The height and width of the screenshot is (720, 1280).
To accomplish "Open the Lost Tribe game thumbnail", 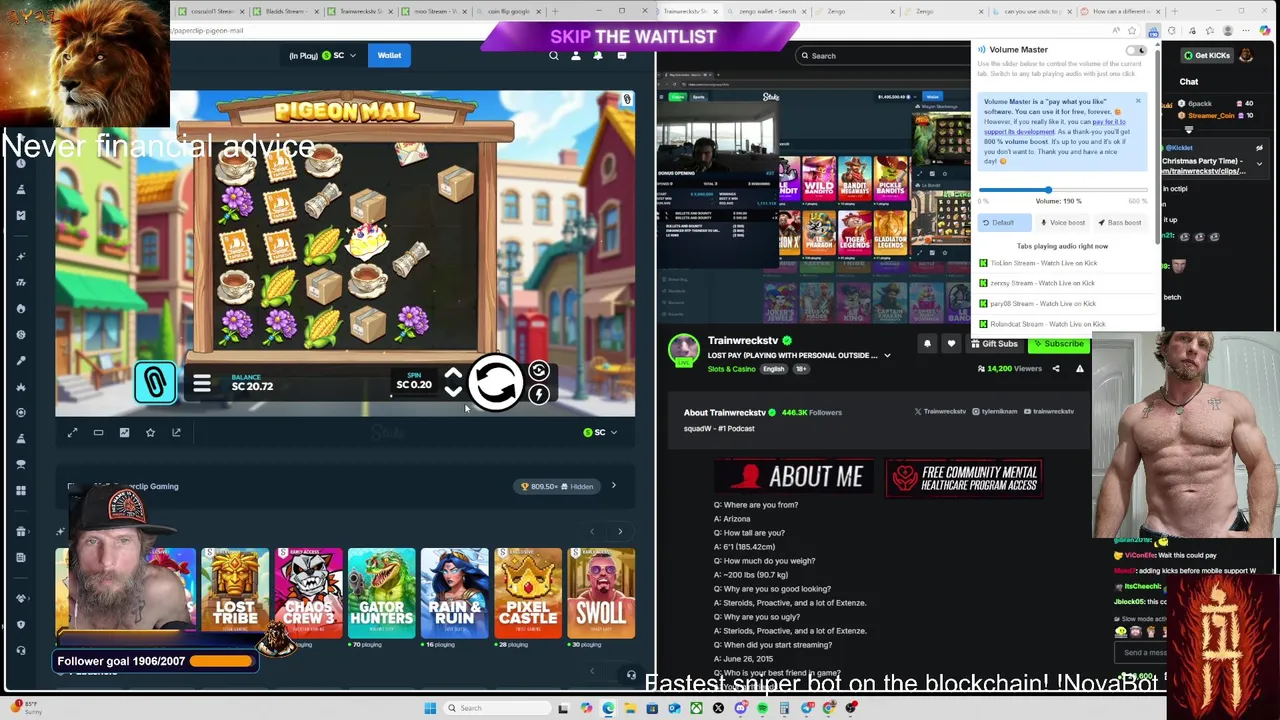I will [x=235, y=593].
